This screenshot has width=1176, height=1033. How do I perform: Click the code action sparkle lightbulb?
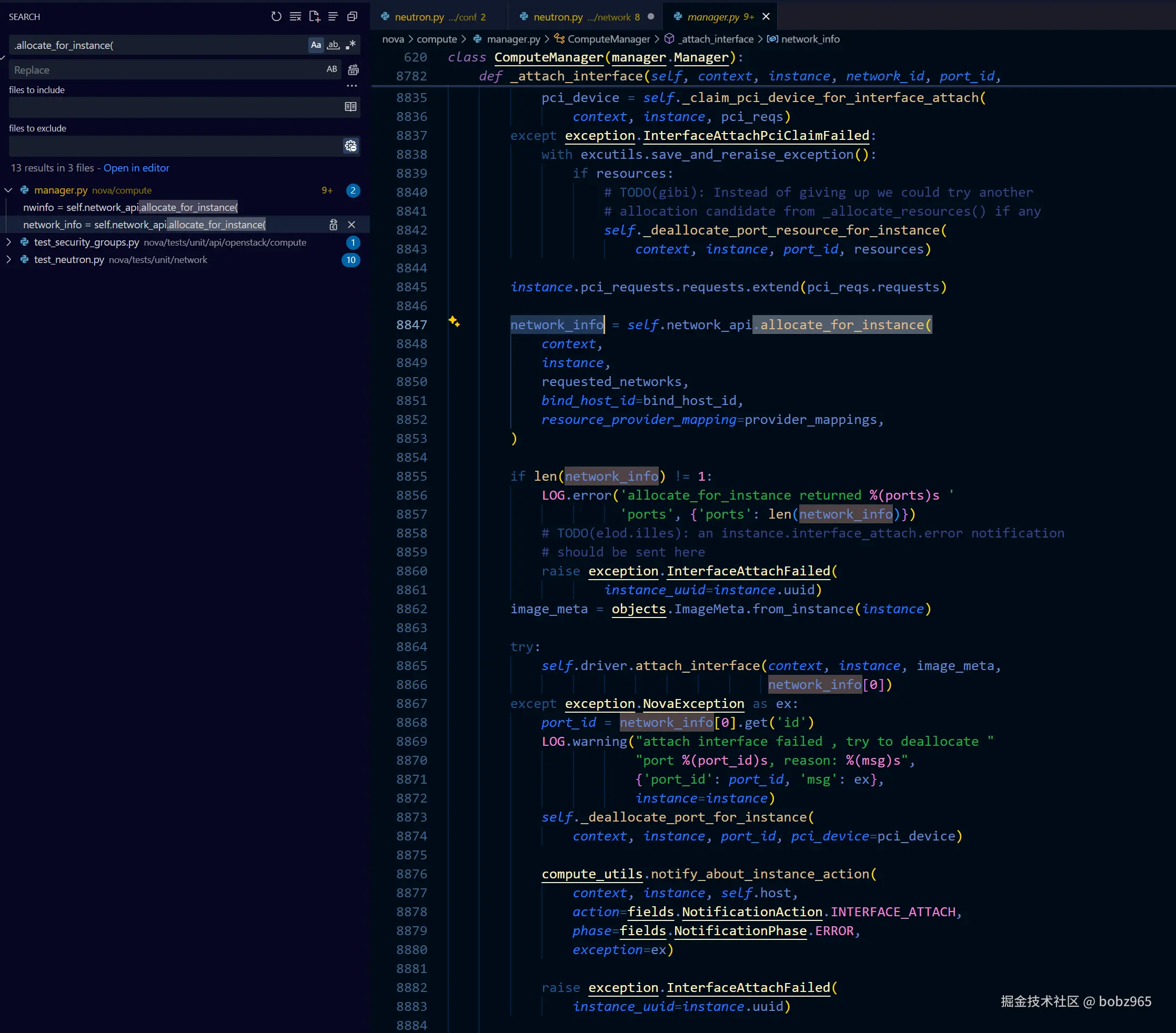pyautogui.click(x=454, y=321)
